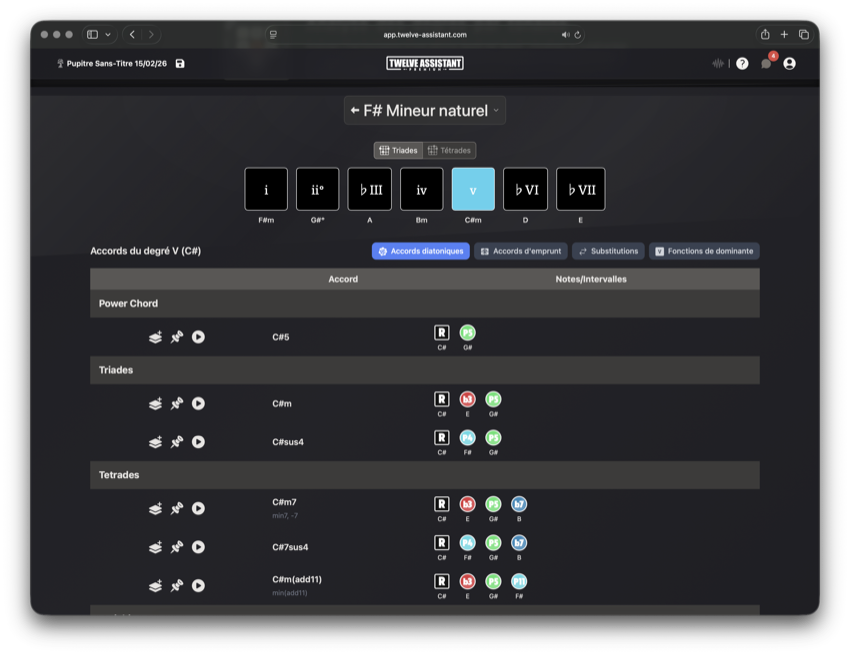The width and height of the screenshot is (850, 655).
Task: Open the user account profile icon
Action: click(x=790, y=64)
